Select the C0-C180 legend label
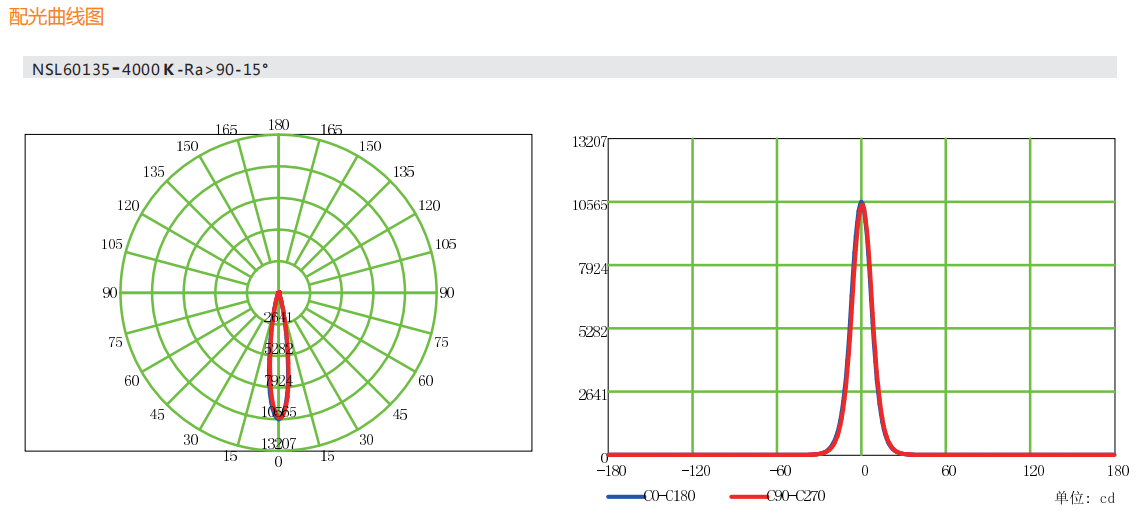This screenshot has width=1138, height=514. 670,497
